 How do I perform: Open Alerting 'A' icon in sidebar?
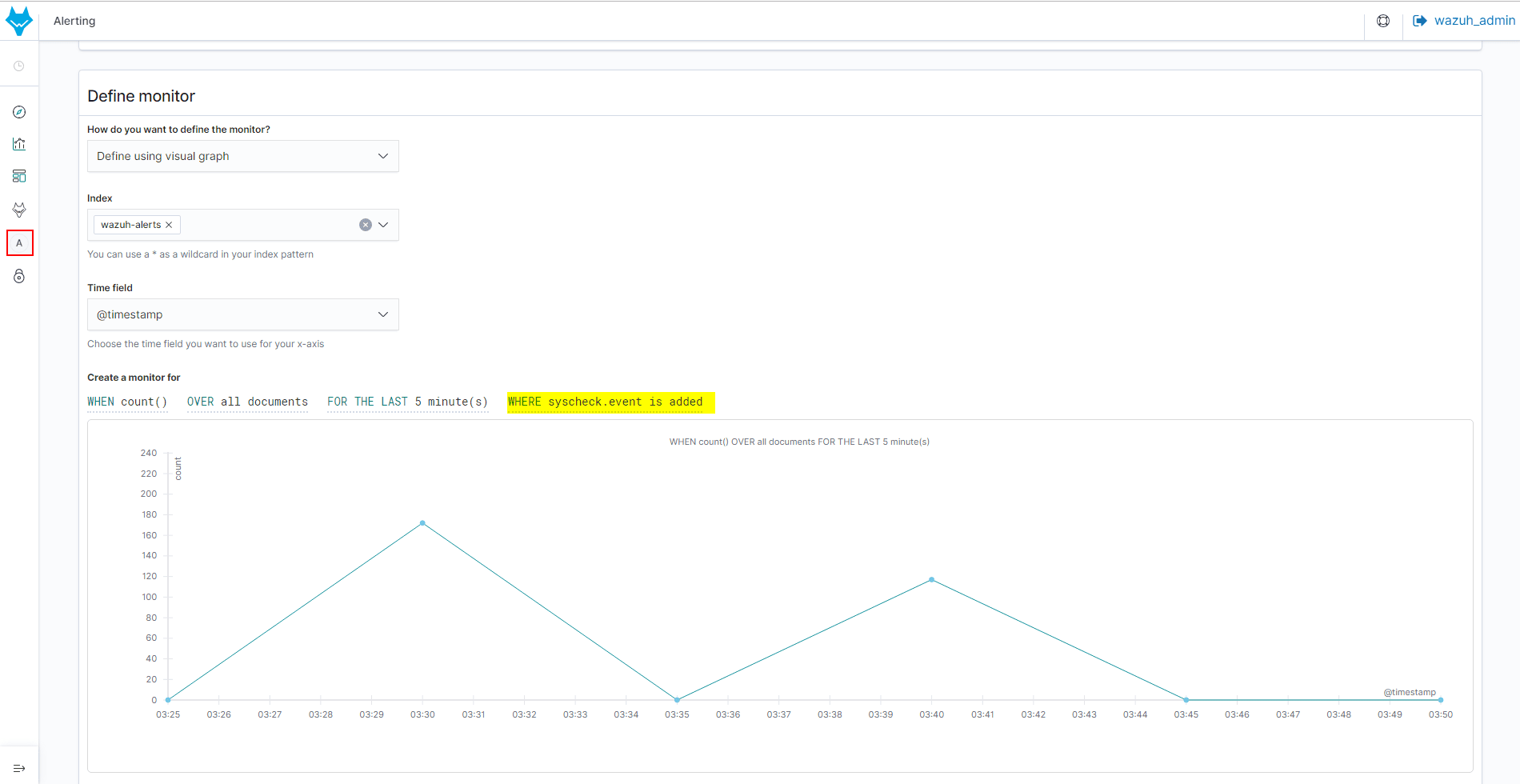(x=20, y=243)
